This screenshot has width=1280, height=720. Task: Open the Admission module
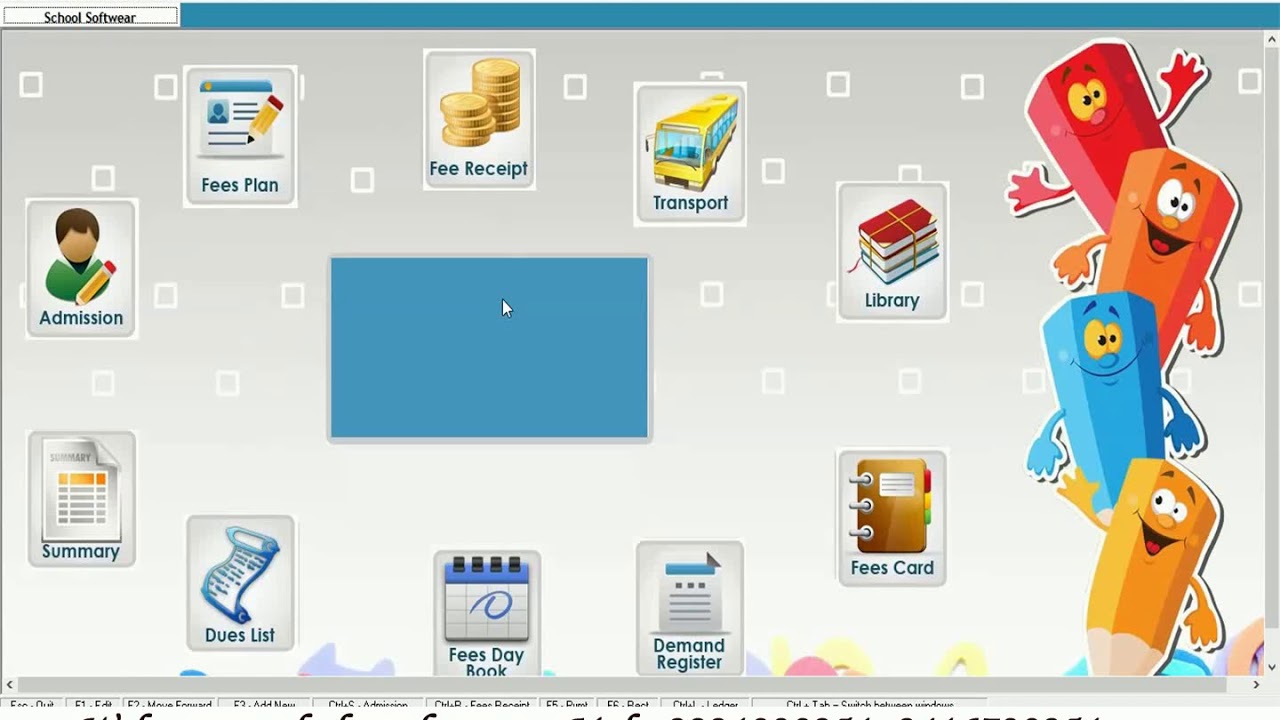point(81,268)
